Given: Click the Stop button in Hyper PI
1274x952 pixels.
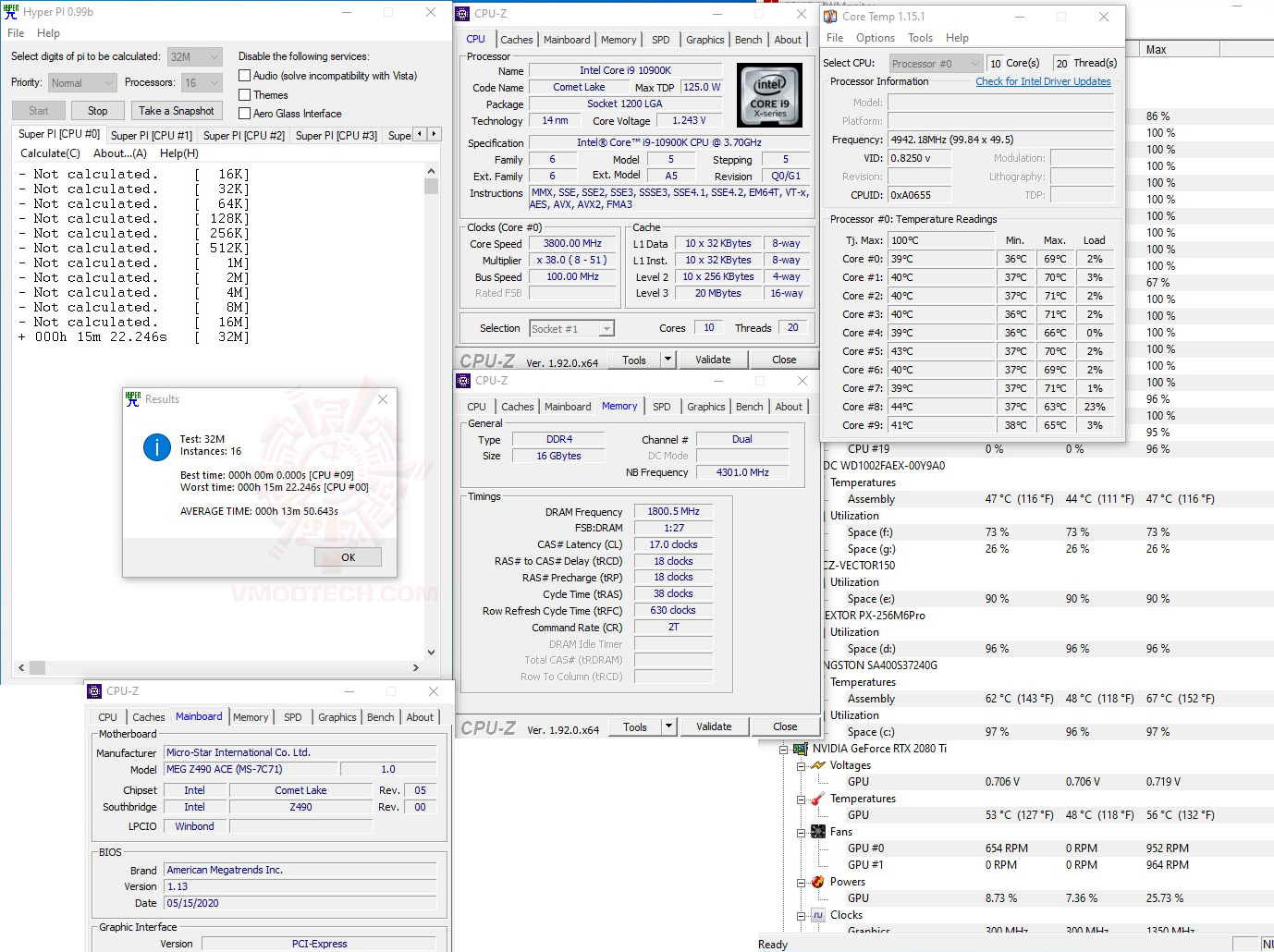Looking at the screenshot, I should coord(97,111).
